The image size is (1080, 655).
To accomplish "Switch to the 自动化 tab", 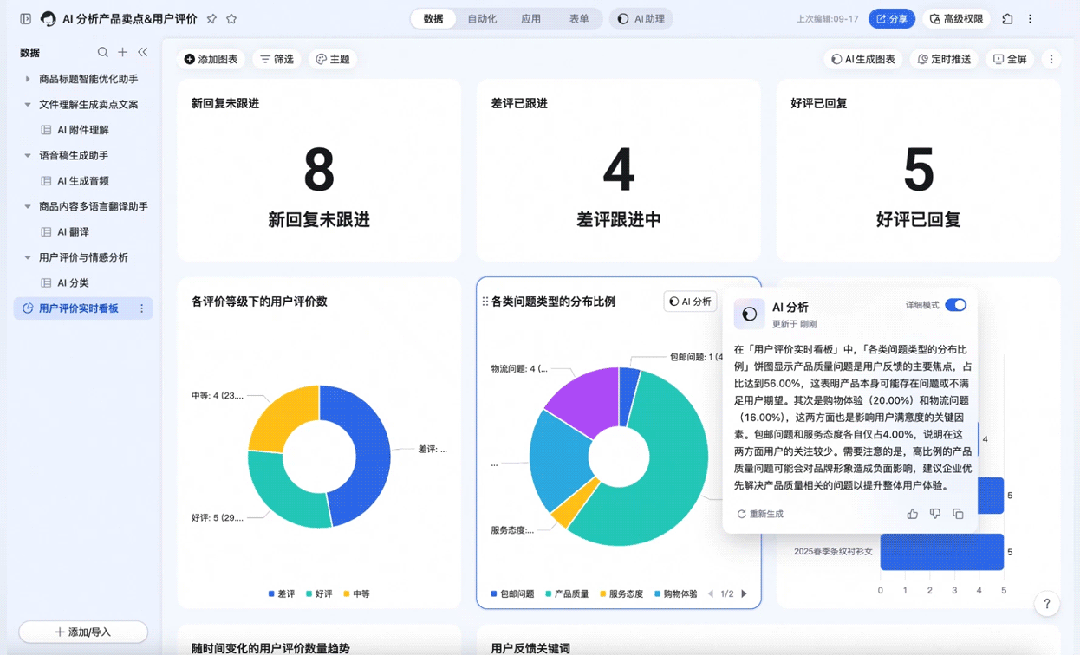I will (x=482, y=19).
